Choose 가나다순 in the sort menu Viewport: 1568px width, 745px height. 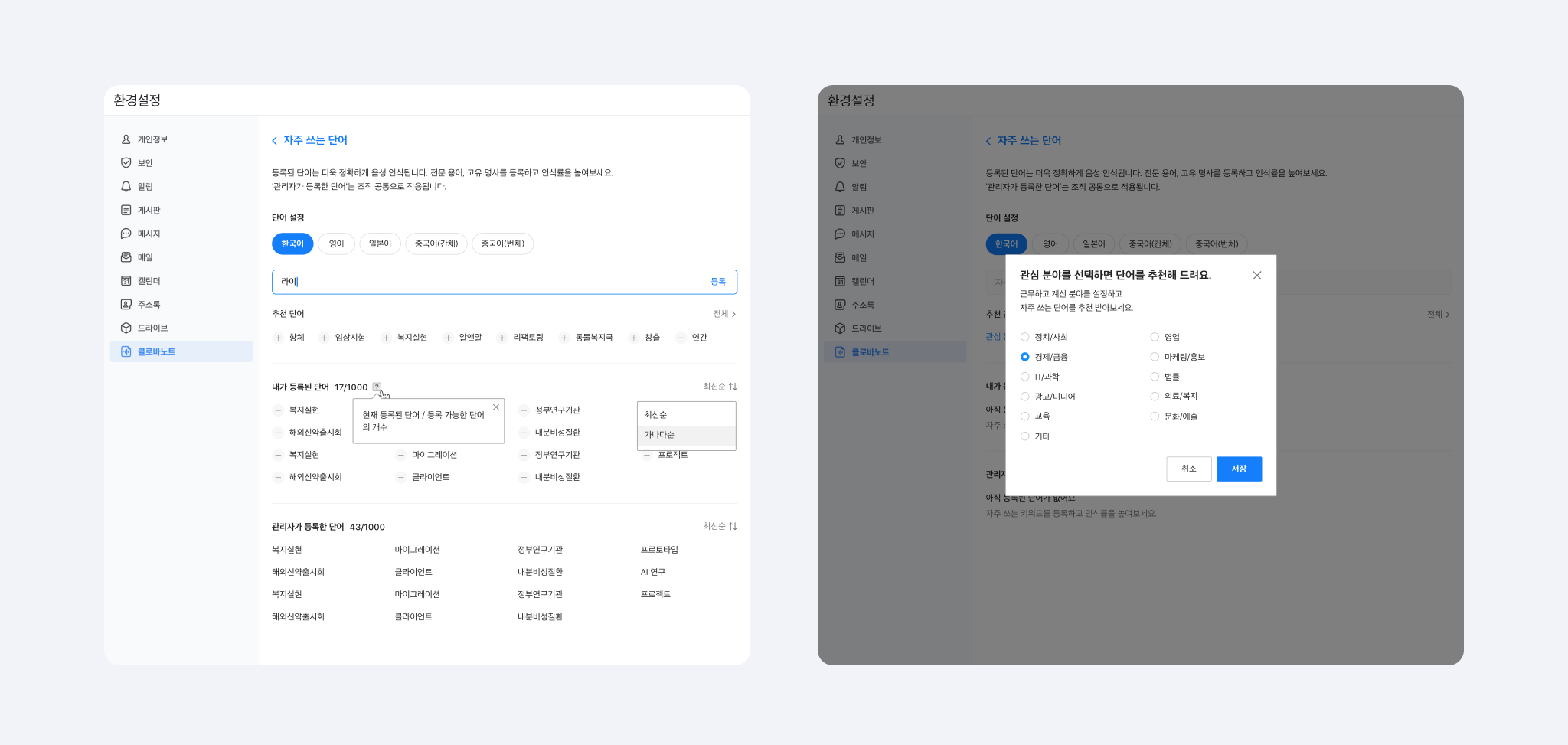[659, 435]
